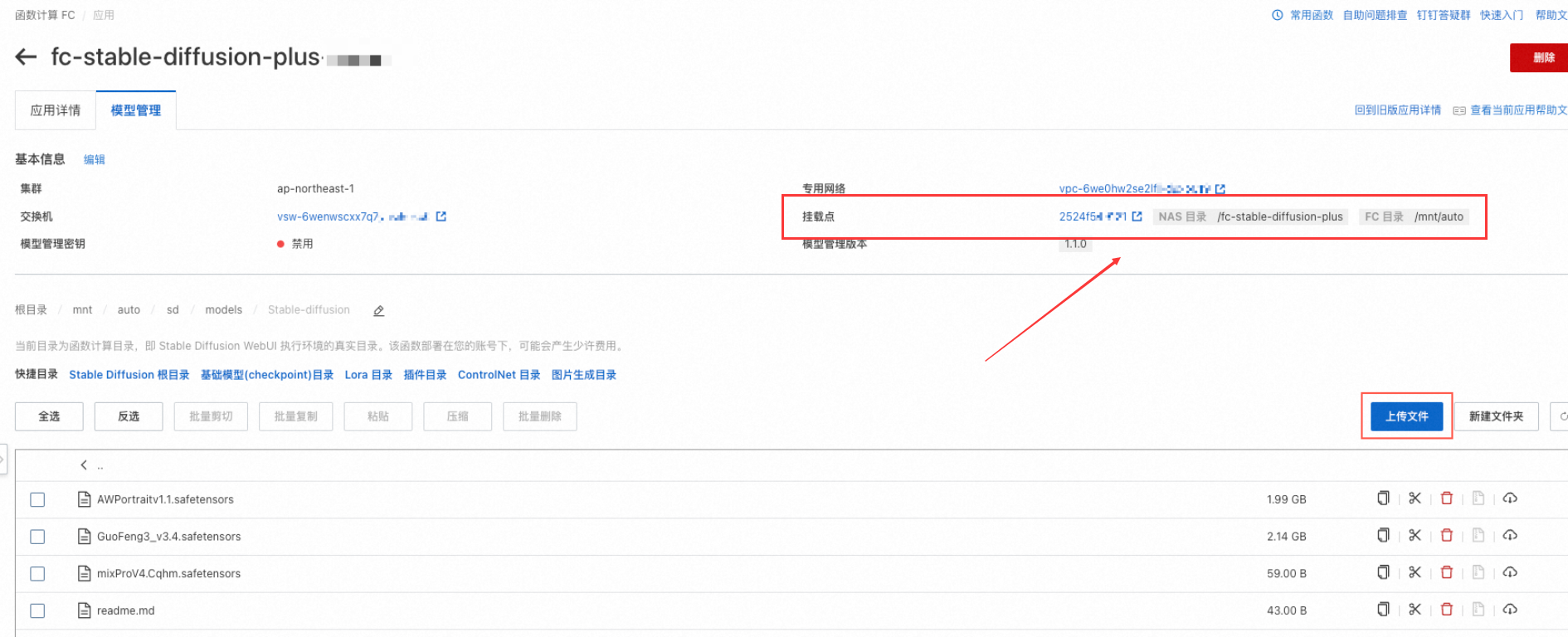Viewport: 1568px width, 637px height.
Task: Tick the checkbox for mixProV4.Cqhm.safetensors
Action: (x=37, y=573)
